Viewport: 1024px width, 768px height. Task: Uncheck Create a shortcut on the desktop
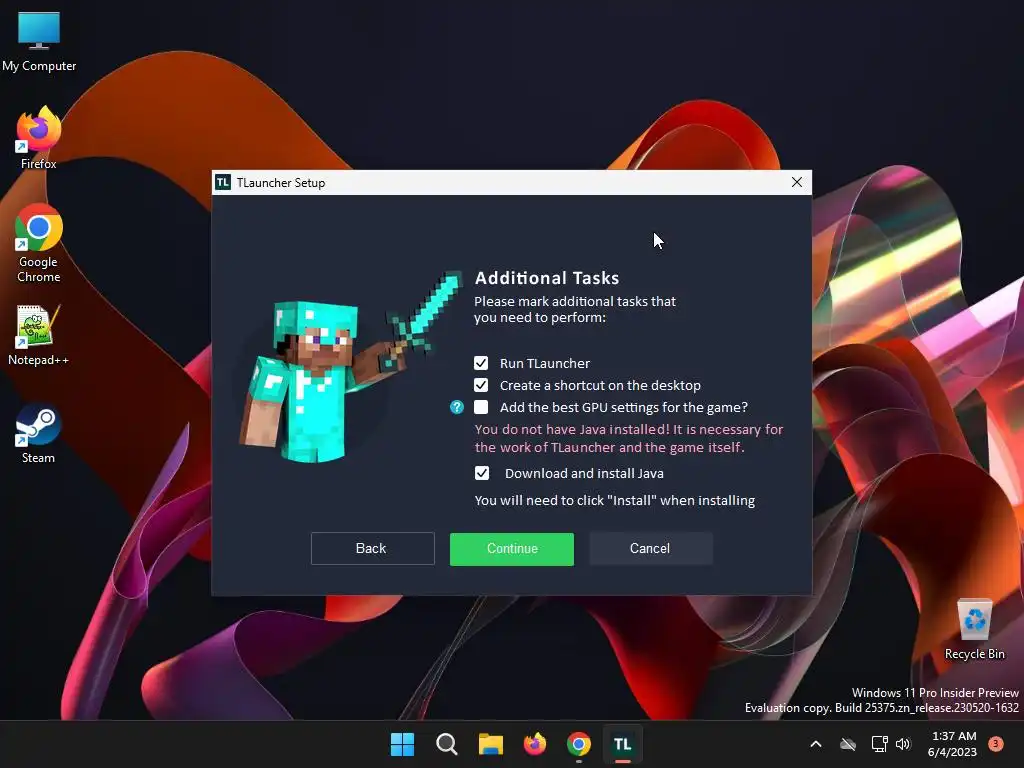click(x=481, y=385)
